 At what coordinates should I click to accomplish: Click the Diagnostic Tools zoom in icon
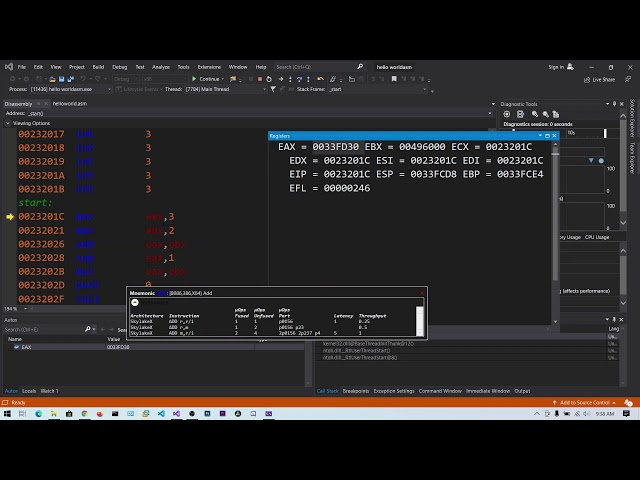[x=535, y=114]
